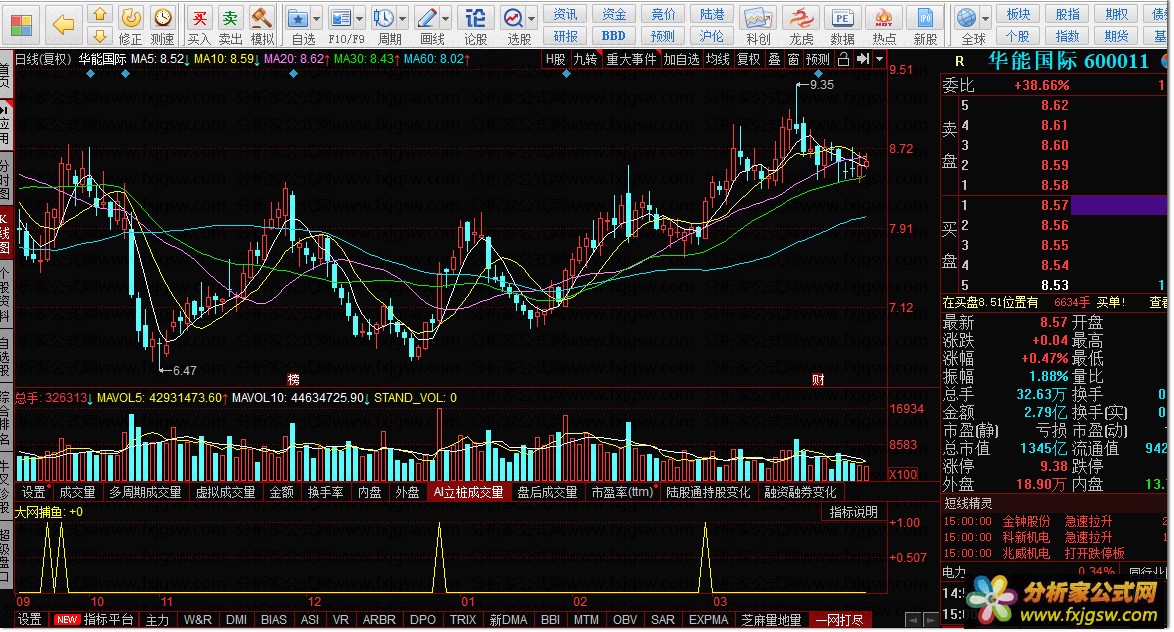The width and height of the screenshot is (1174, 632).
Task: Switch to the 成交量 volume tab
Action: click(x=77, y=492)
